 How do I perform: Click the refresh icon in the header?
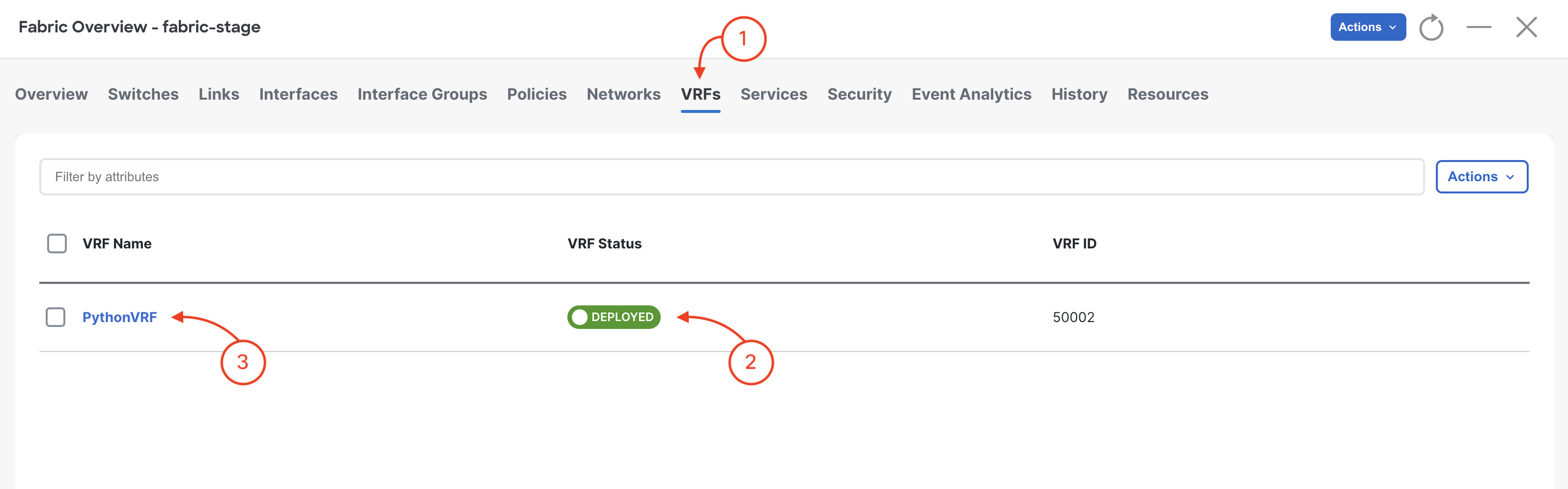click(1431, 27)
